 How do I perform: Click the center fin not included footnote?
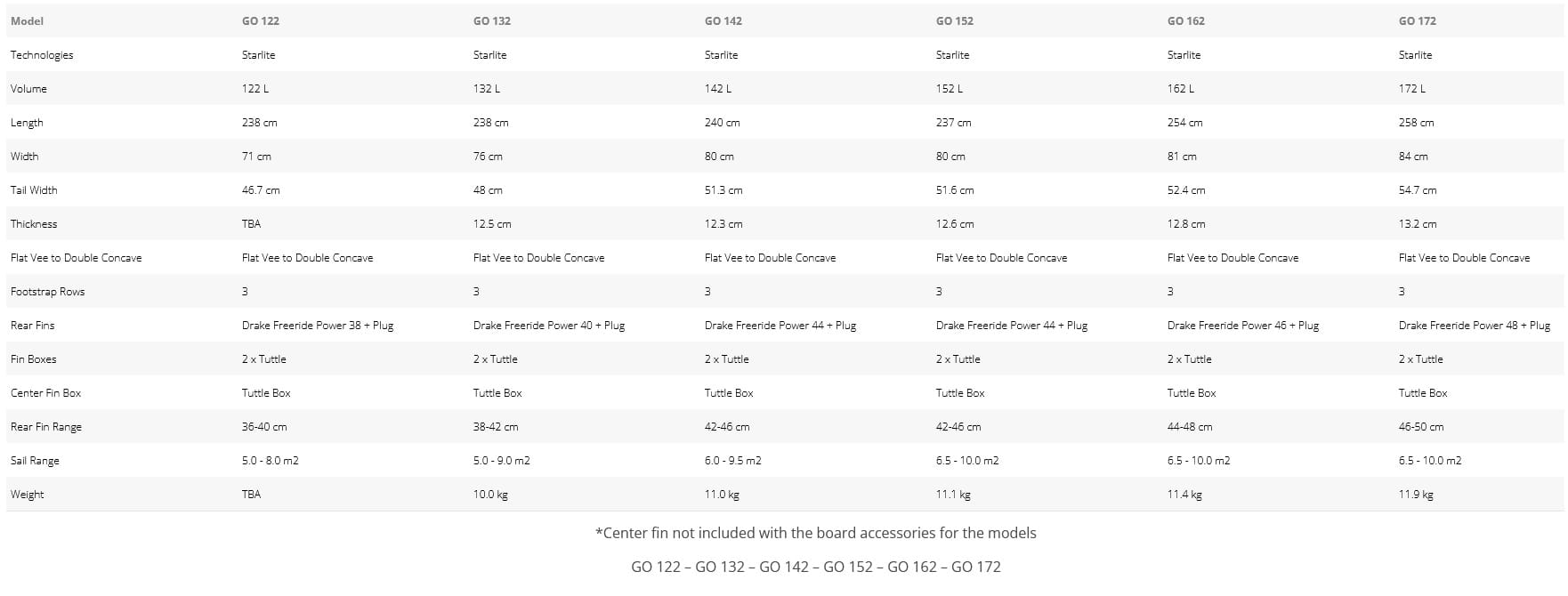pyautogui.click(x=815, y=533)
